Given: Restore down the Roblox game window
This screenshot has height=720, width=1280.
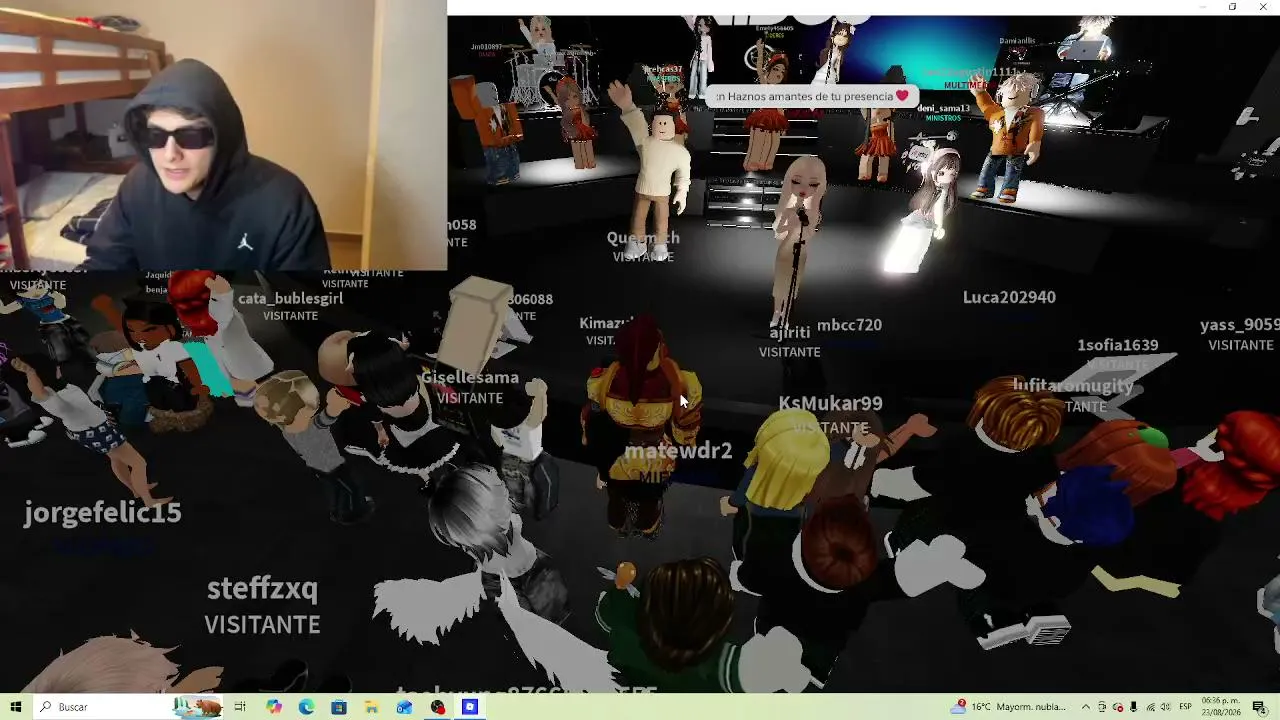Looking at the screenshot, I should pyautogui.click(x=1232, y=7).
